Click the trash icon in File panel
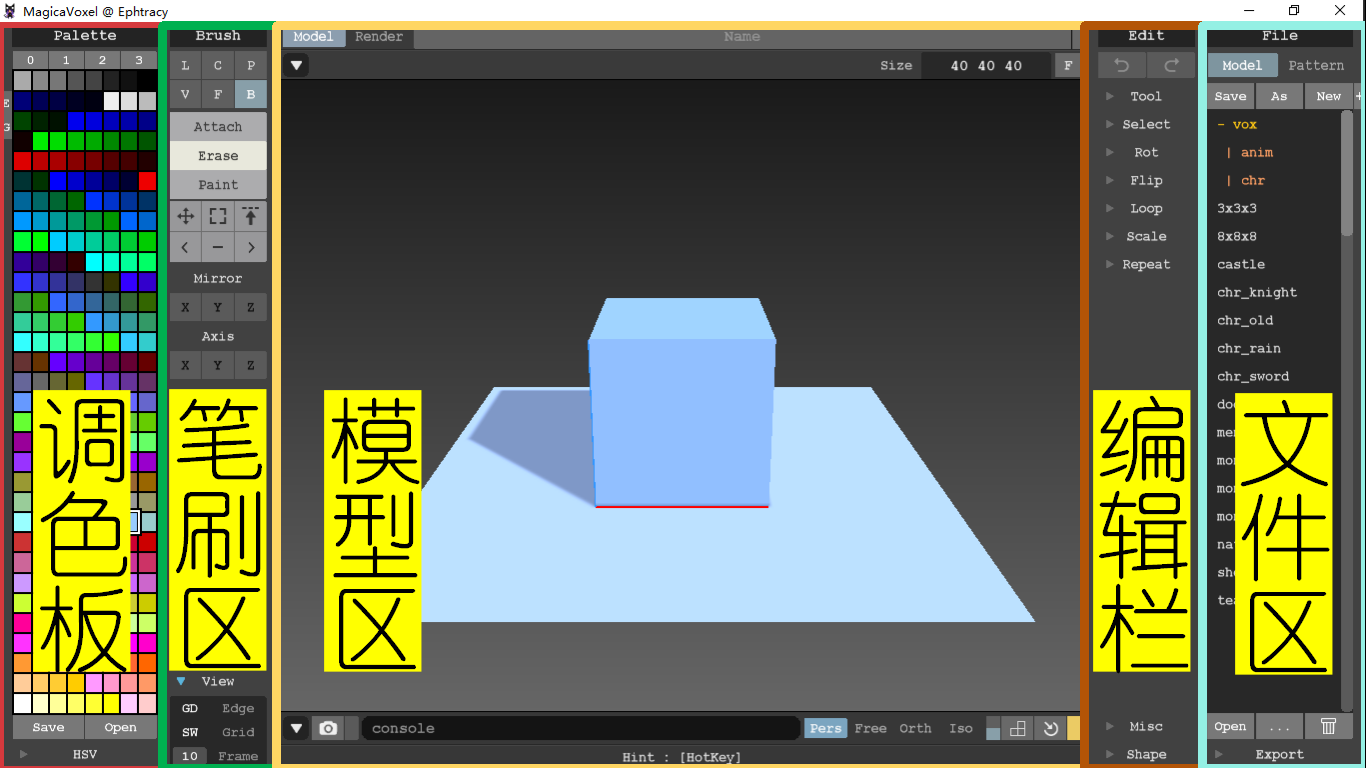Screen dimensions: 1366x768 click(1329, 726)
